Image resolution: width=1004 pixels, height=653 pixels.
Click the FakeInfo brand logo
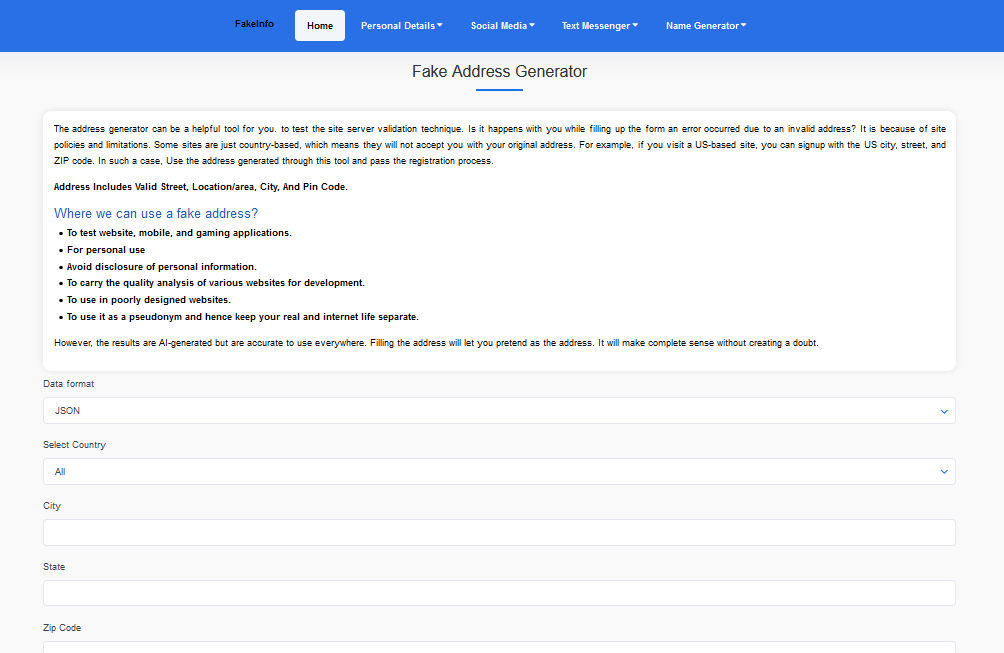(254, 25)
